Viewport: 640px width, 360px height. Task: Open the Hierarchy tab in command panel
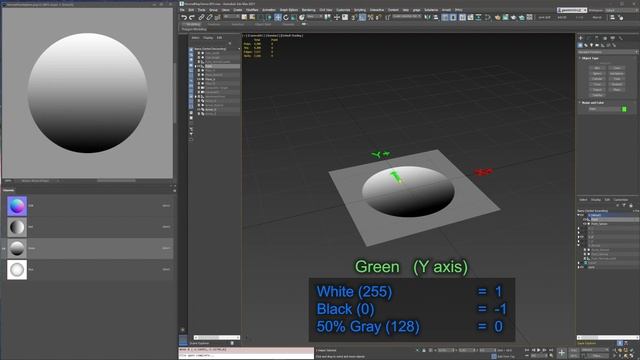click(x=597, y=38)
